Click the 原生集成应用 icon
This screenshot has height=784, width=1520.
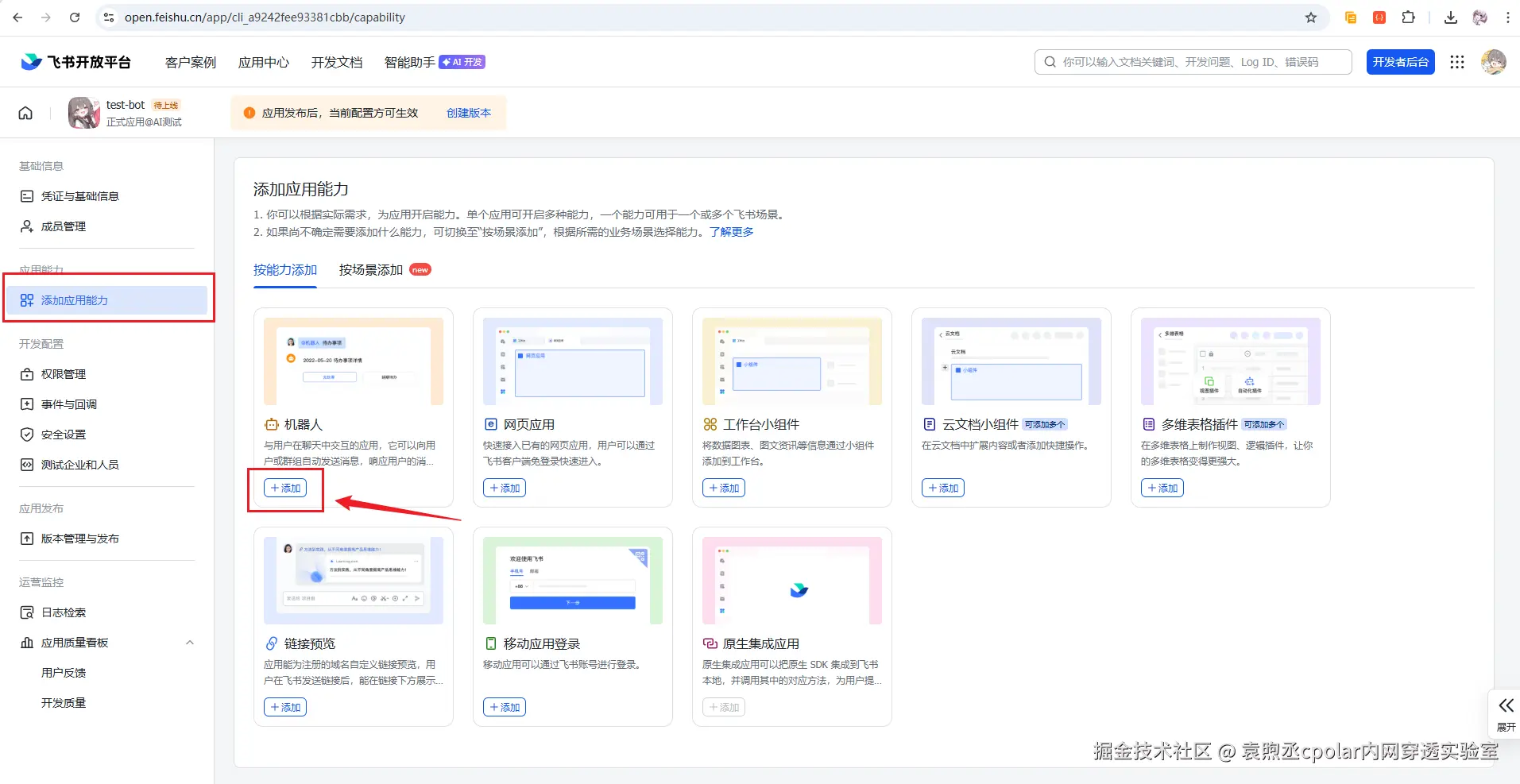(x=710, y=643)
